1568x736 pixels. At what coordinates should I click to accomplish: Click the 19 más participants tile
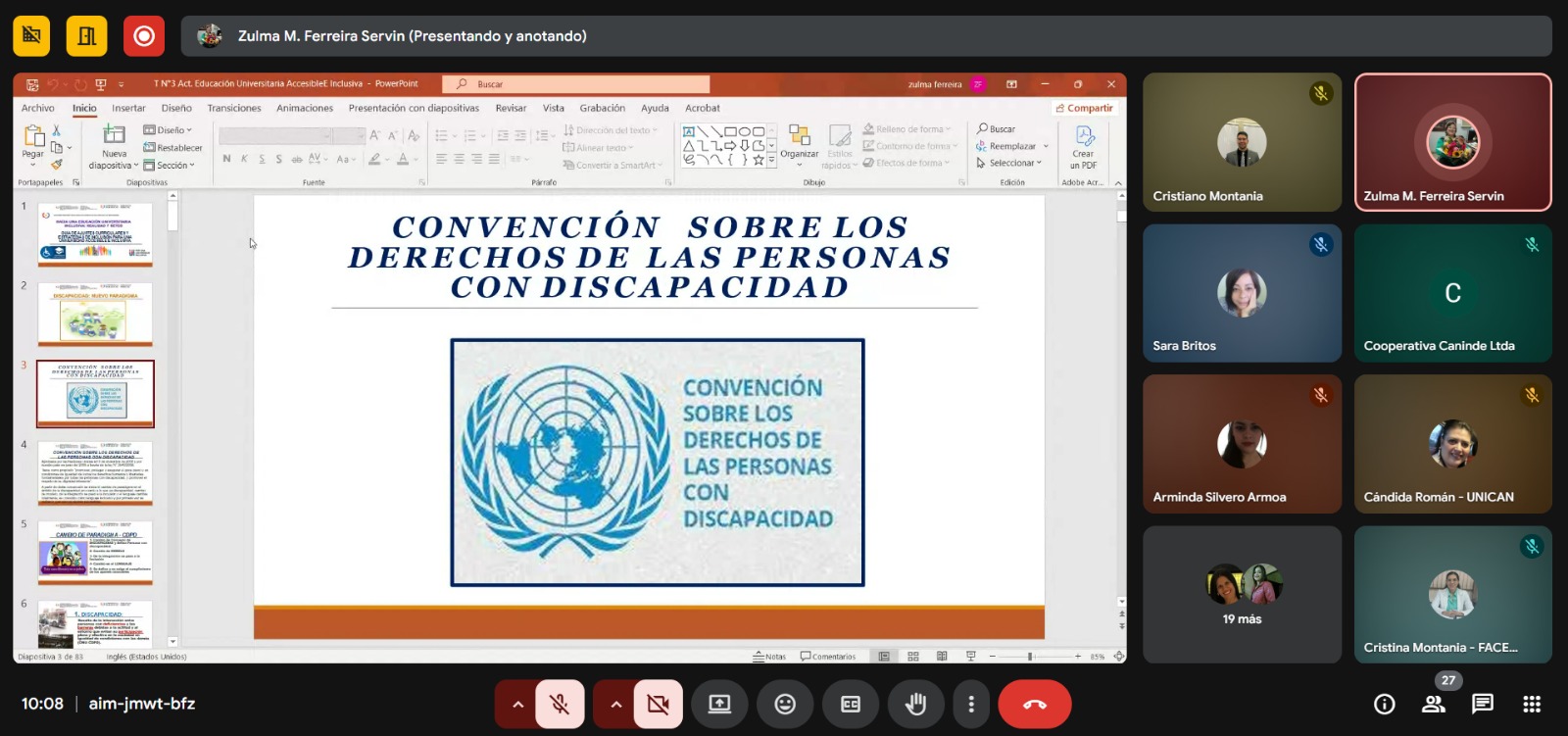[x=1242, y=594]
